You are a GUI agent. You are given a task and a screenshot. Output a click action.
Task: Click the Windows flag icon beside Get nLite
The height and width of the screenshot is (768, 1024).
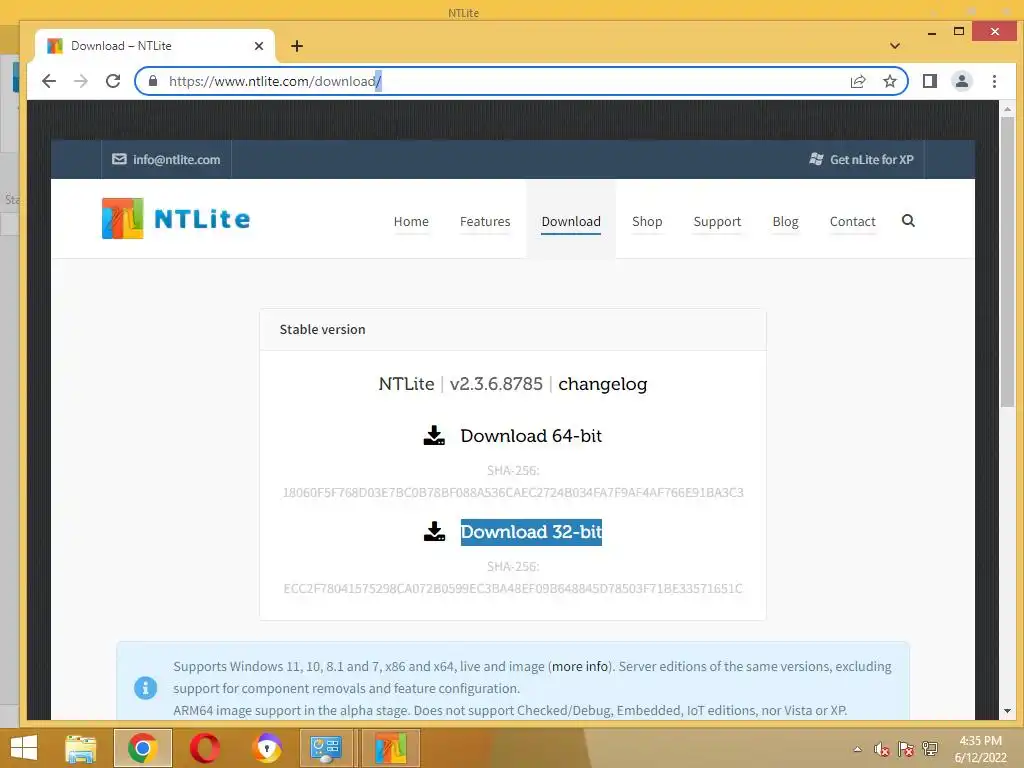coord(816,159)
